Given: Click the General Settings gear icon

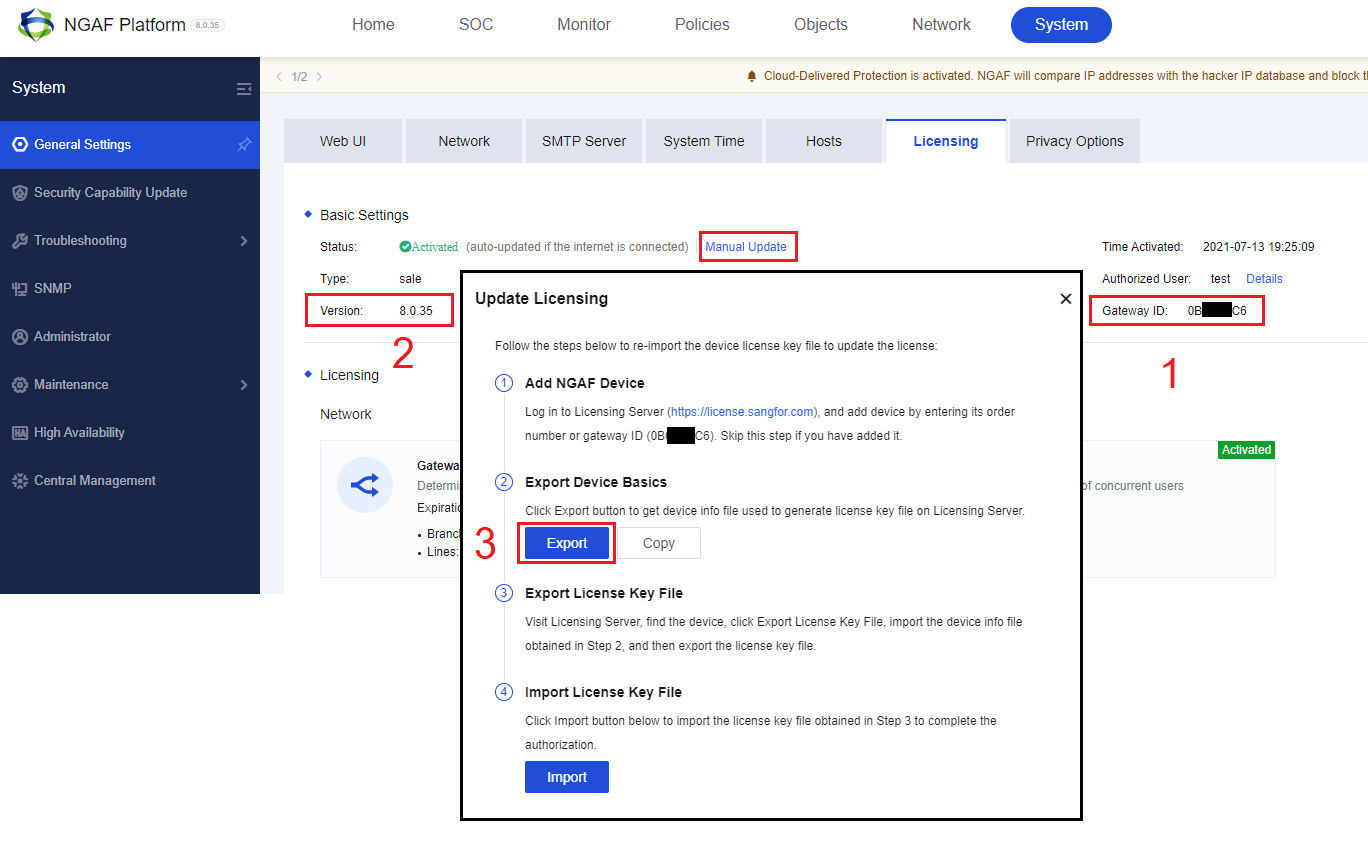Looking at the screenshot, I should click(x=20, y=145).
